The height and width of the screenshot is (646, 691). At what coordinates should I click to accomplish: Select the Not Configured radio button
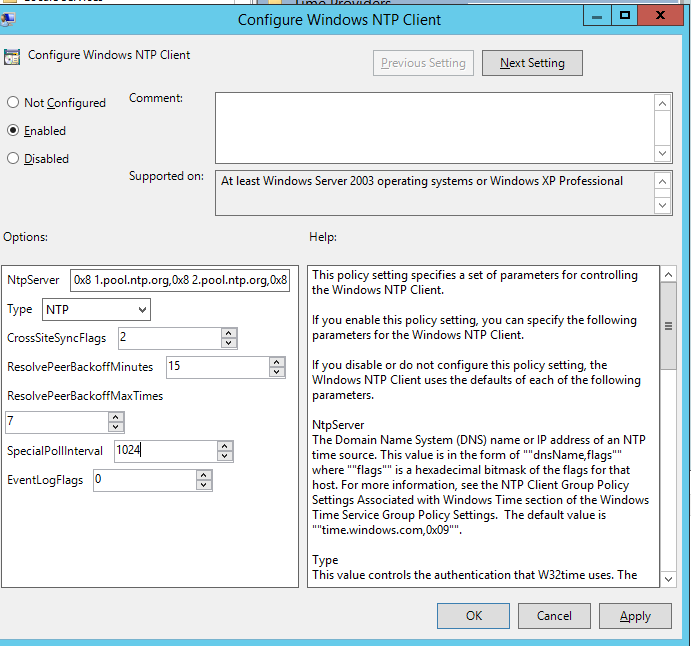pyautogui.click(x=13, y=102)
